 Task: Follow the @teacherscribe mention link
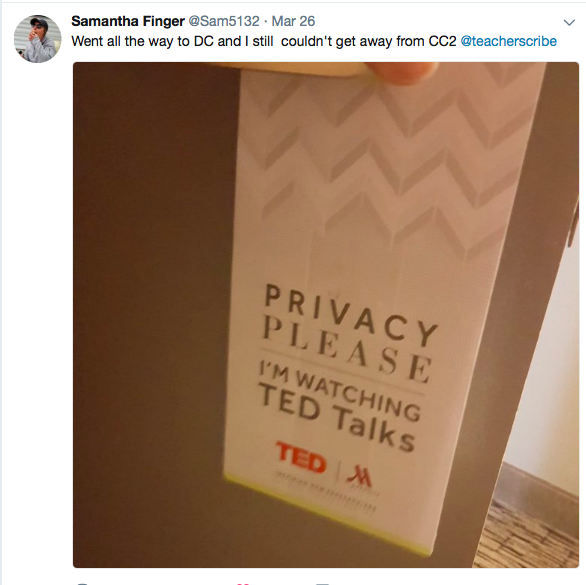(x=509, y=41)
